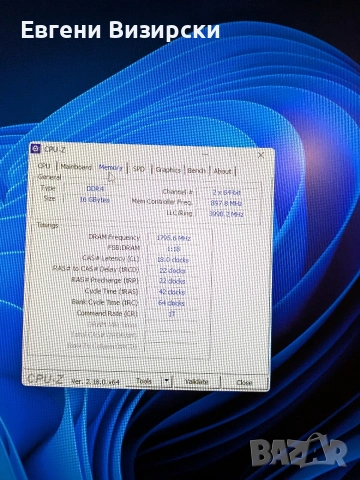Click the FSB:DRAM 1:18 ratio value

173,249
